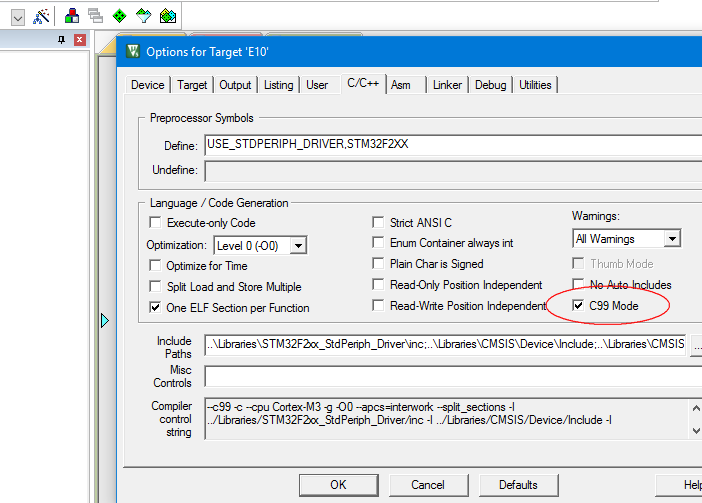Screen dimensions: 702x503
Task: Click the cyan arrow marker in editor margin
Action: click(104, 320)
